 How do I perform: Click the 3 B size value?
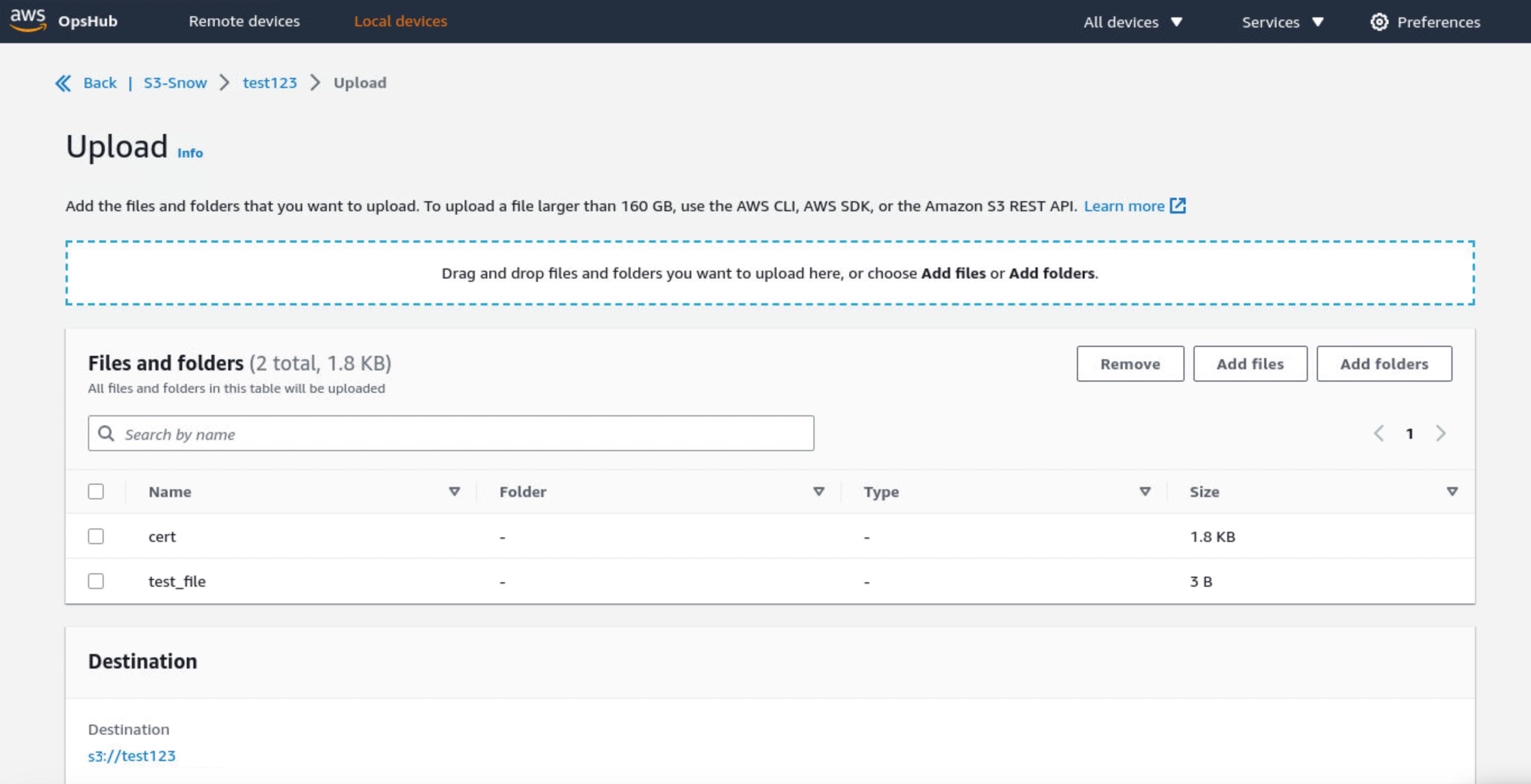click(x=1201, y=581)
